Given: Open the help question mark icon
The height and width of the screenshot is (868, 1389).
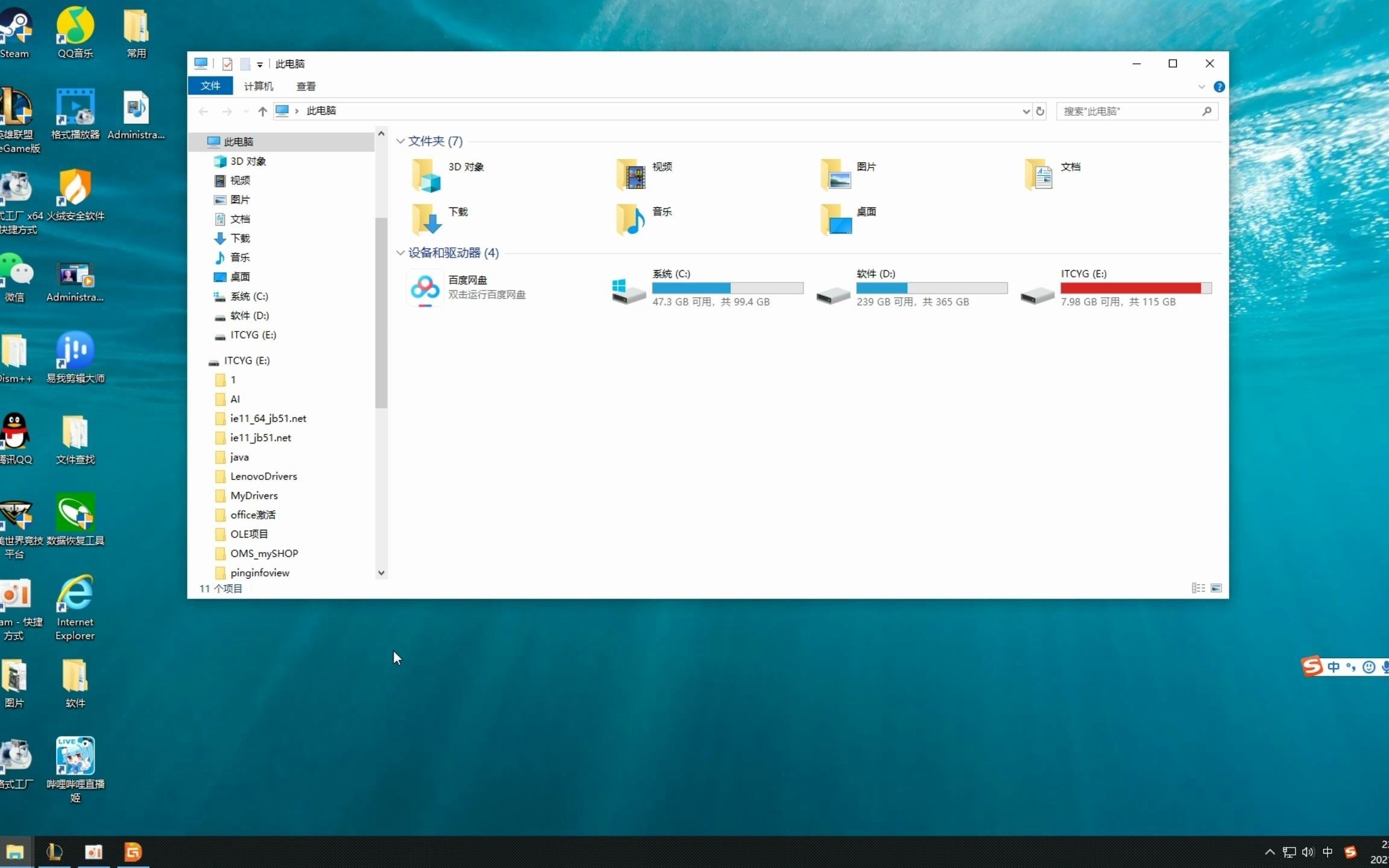Looking at the screenshot, I should point(1219,87).
